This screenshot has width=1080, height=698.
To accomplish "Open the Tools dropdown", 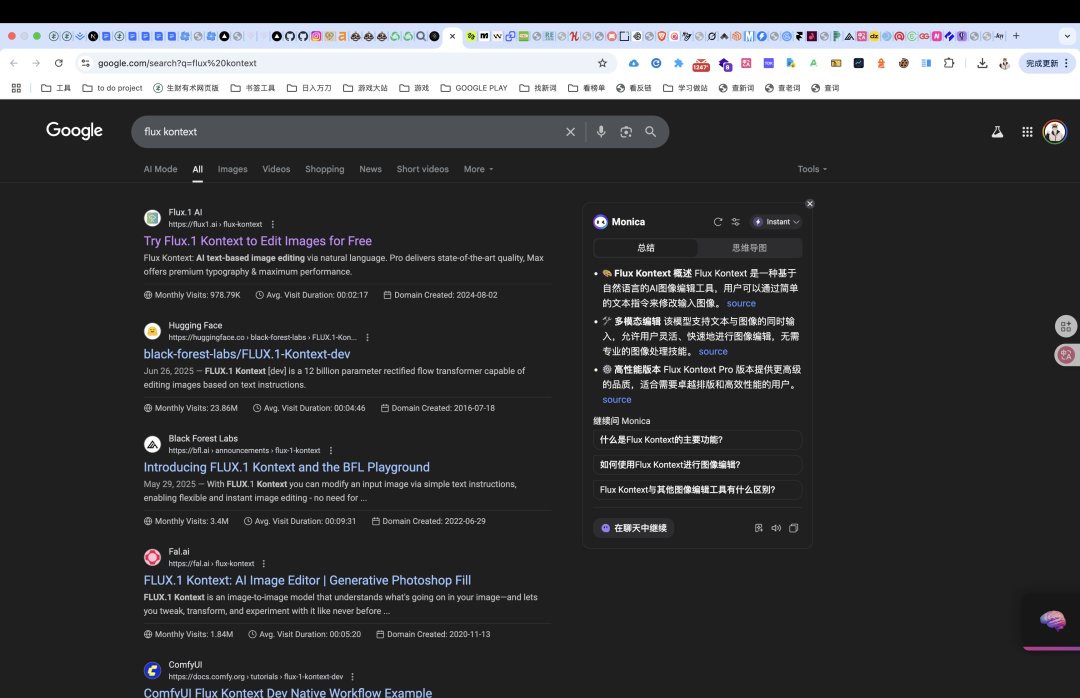I will coord(812,169).
